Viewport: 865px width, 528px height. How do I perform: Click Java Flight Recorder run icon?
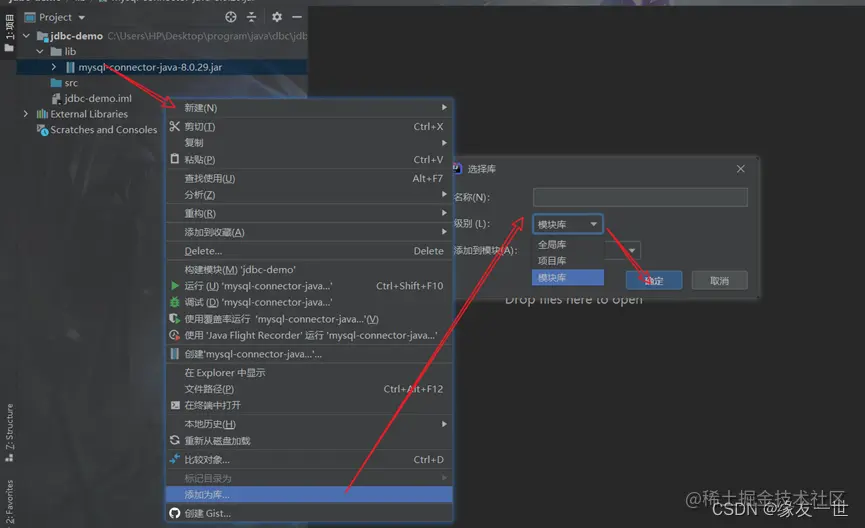[174, 335]
